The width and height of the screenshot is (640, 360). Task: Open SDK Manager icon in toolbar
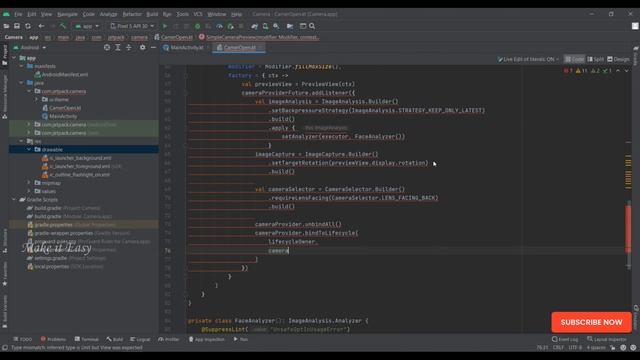pos(276,26)
